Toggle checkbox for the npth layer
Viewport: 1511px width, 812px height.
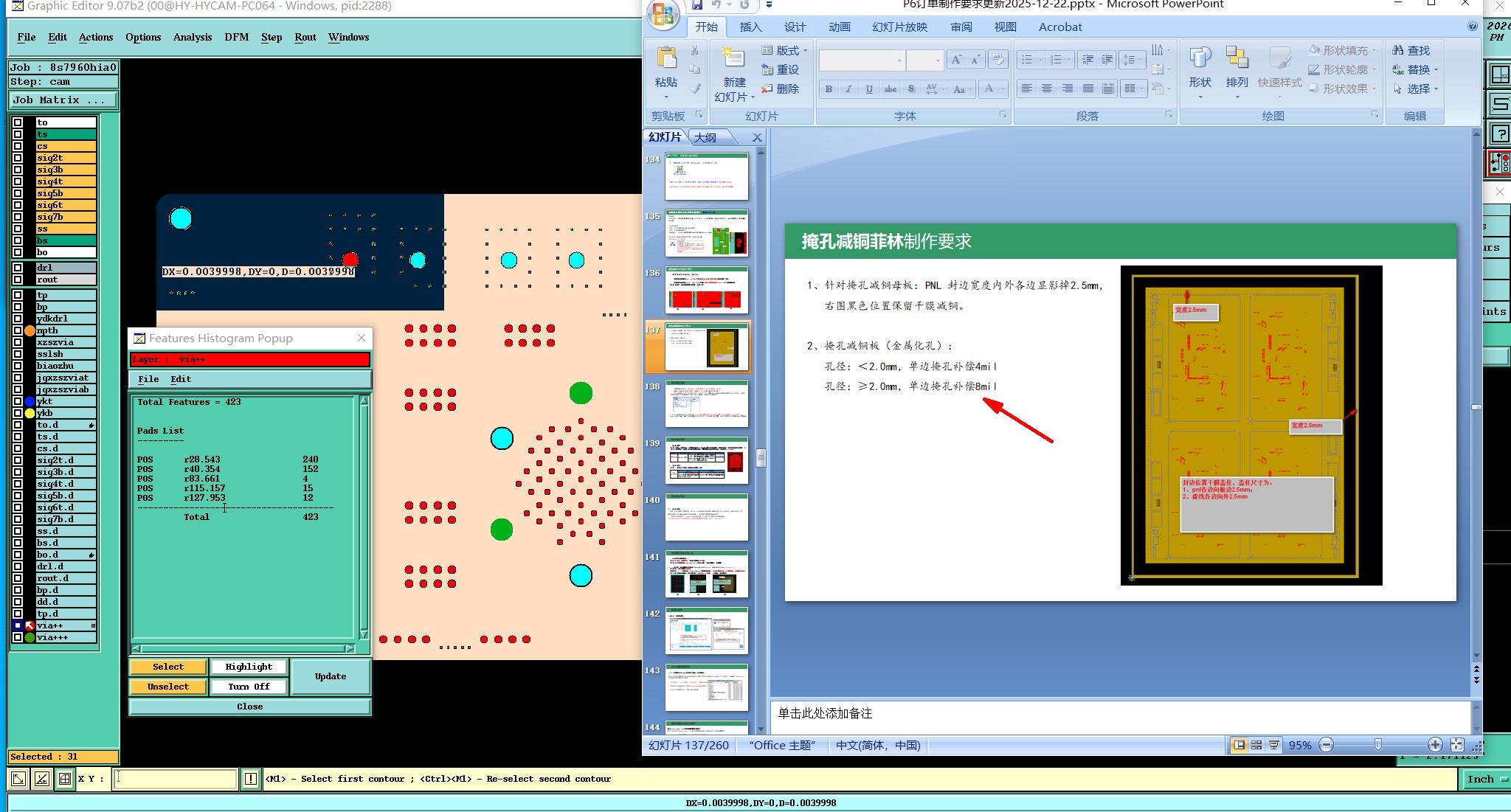point(18,330)
